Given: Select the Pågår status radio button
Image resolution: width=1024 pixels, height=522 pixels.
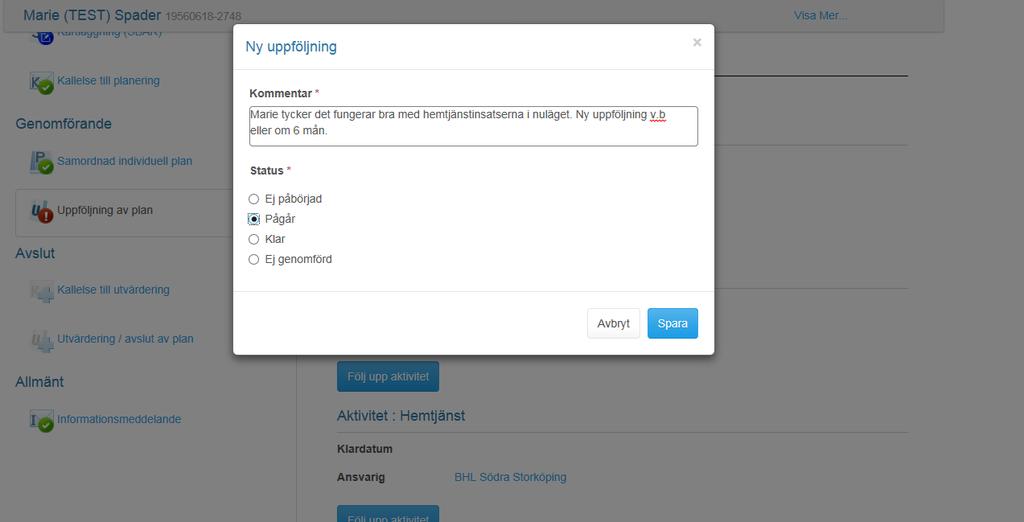Looking at the screenshot, I should pos(253,220).
